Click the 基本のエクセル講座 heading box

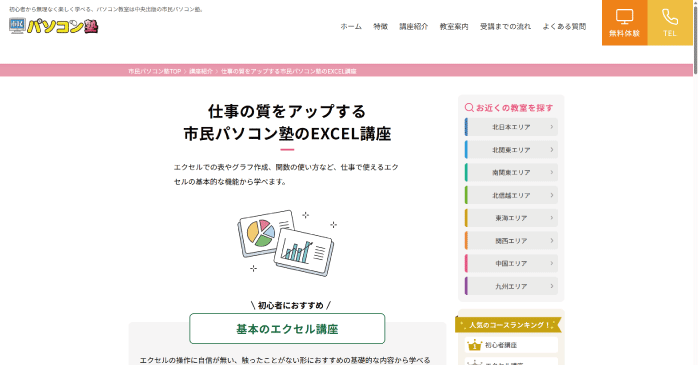[x=287, y=328]
